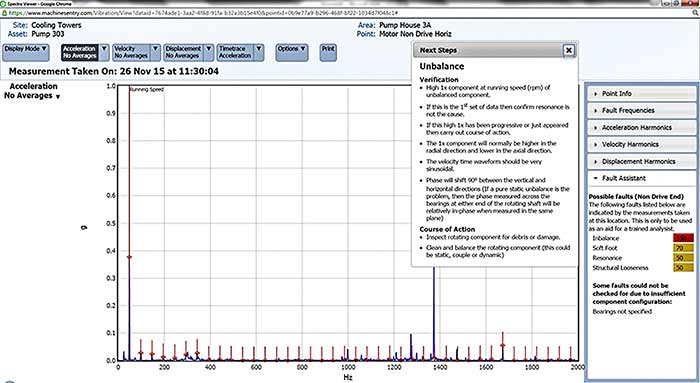Image resolution: width=700 pixels, height=383 pixels.
Task: Select the Acceleration No Averages view button
Action: [x=79, y=52]
